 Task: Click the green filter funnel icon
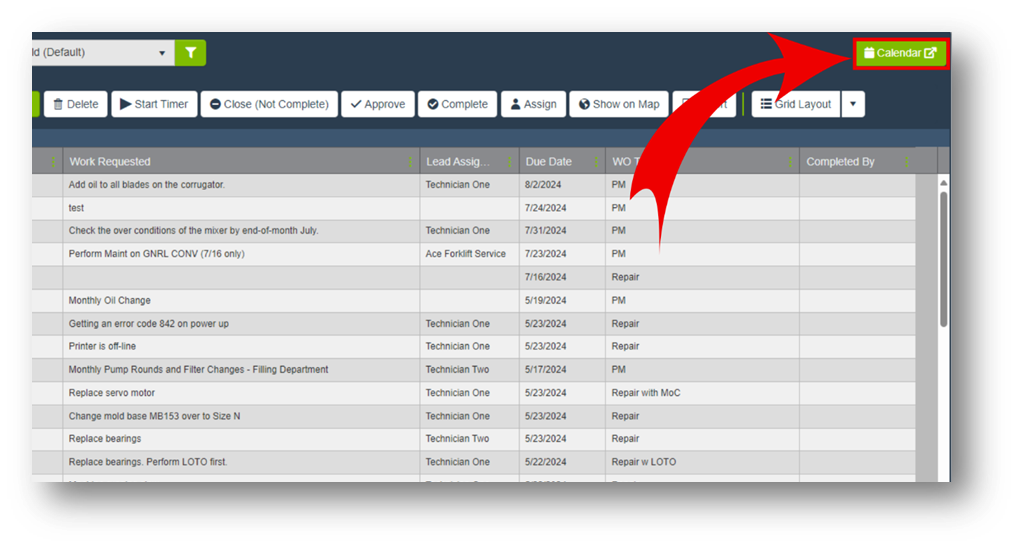190,53
